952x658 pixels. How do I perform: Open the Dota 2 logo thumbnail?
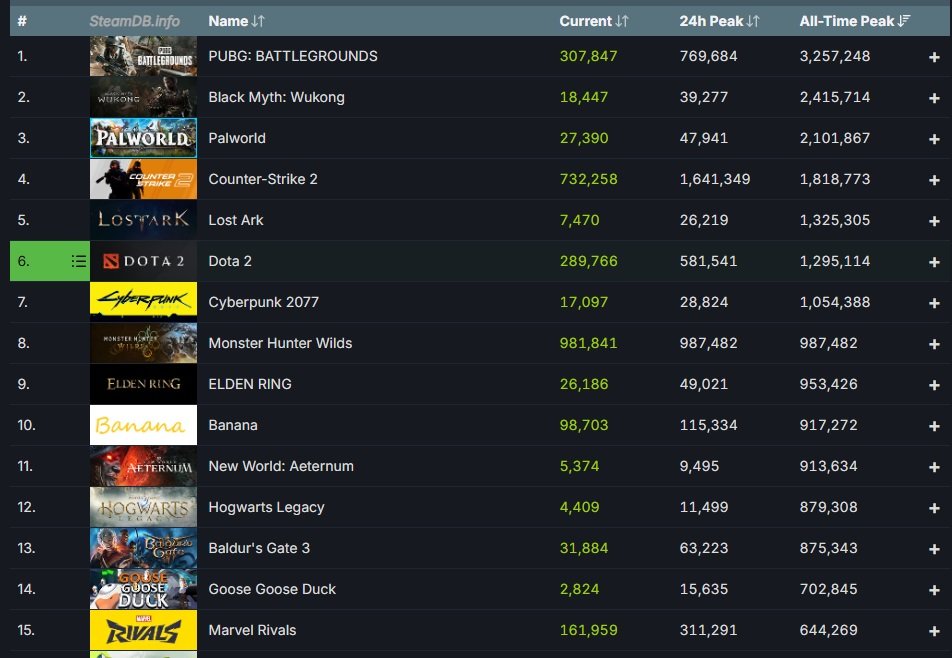[x=143, y=261]
